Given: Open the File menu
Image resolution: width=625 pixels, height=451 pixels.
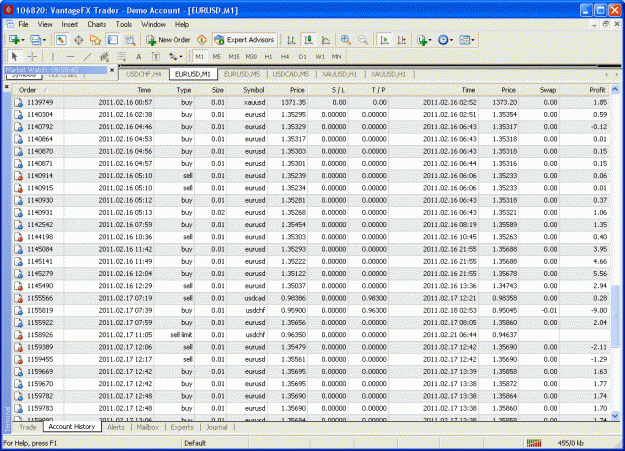Looking at the screenshot, I should coord(24,24).
